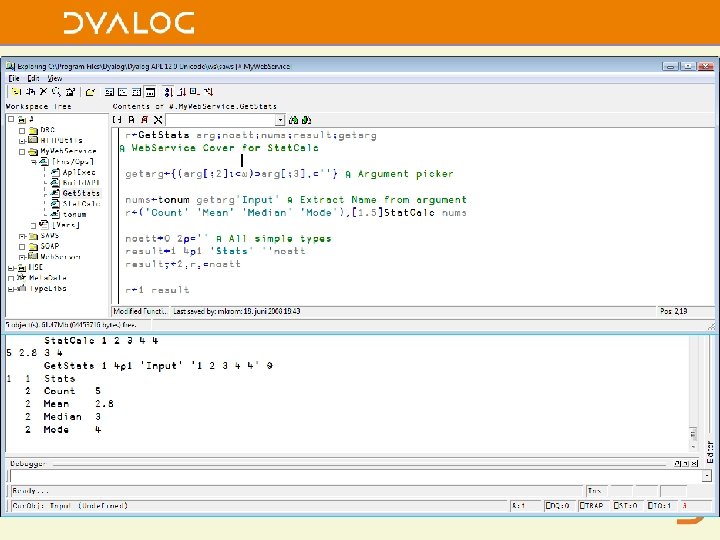This screenshot has width=720, height=540.
Task: Click the 'Pos 2,19' status cell
Action: (685, 311)
